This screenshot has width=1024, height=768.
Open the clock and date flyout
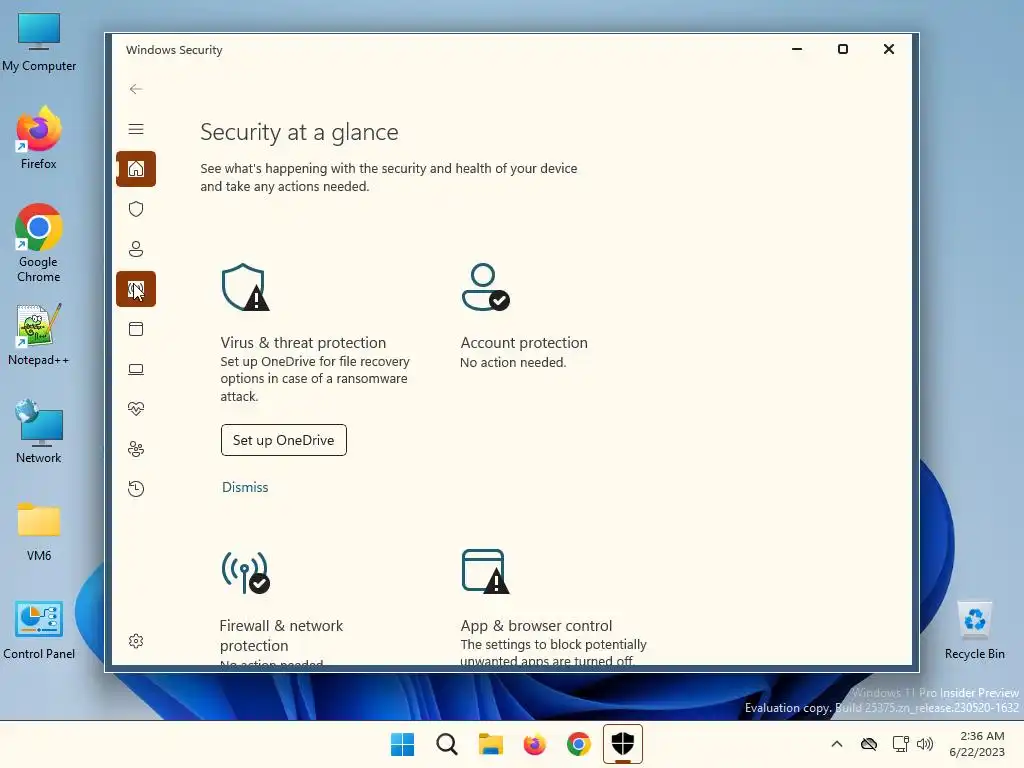pos(977,744)
